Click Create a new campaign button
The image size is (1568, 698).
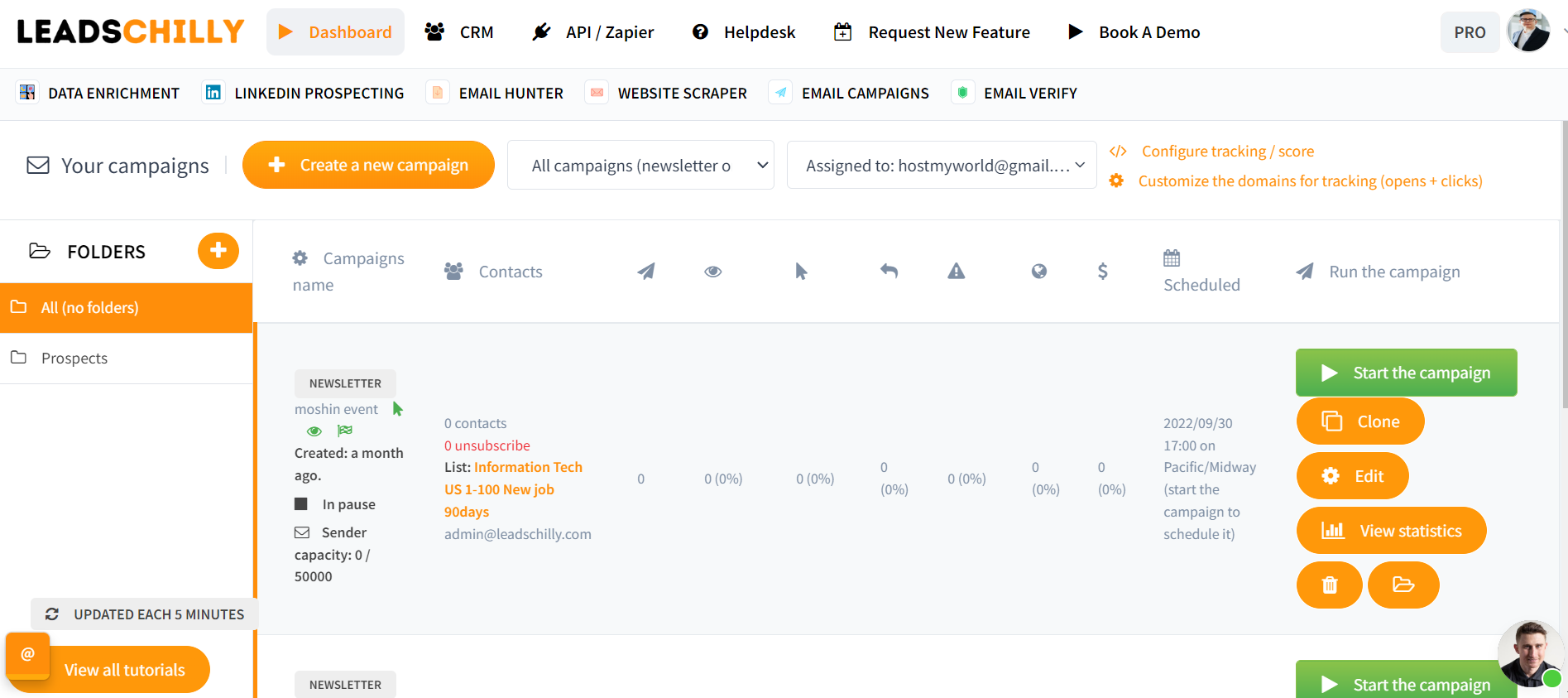point(368,165)
